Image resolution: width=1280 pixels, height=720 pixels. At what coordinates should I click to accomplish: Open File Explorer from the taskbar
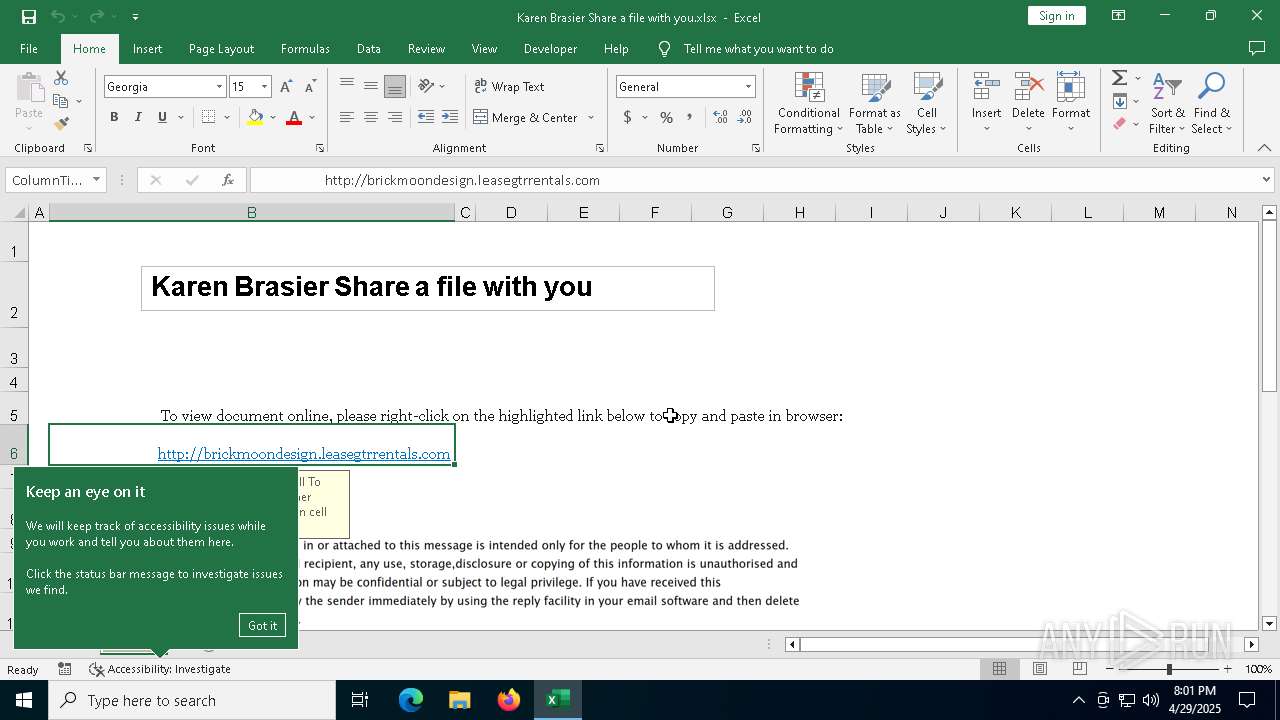[459, 700]
